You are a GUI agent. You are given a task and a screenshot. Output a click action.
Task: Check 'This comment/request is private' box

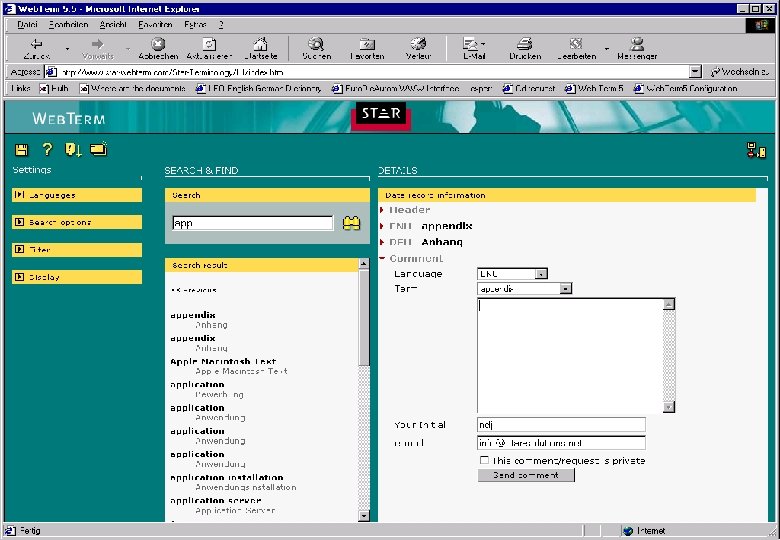tap(484, 460)
